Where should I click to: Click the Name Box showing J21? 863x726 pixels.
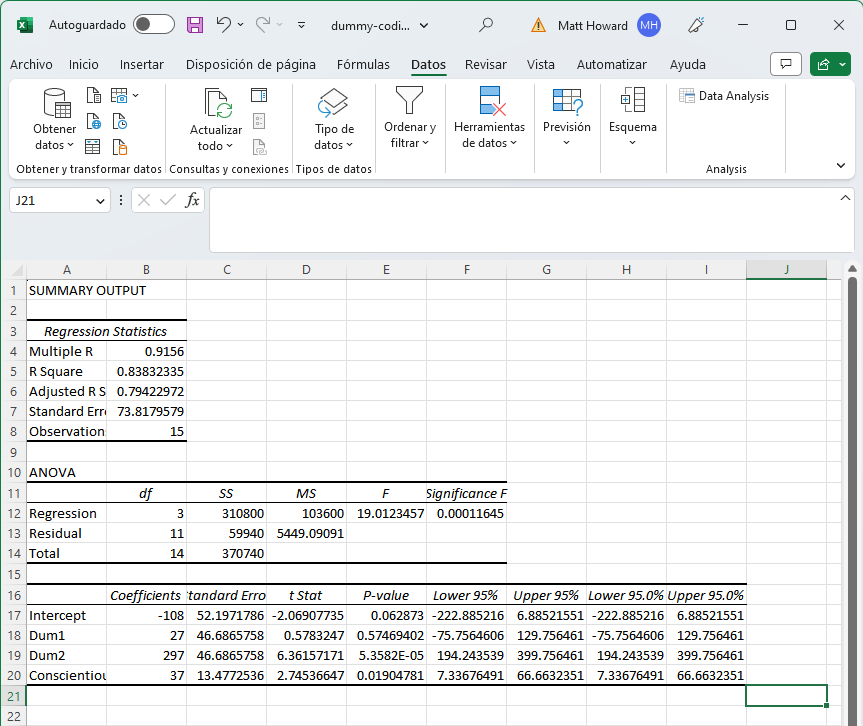[52, 201]
